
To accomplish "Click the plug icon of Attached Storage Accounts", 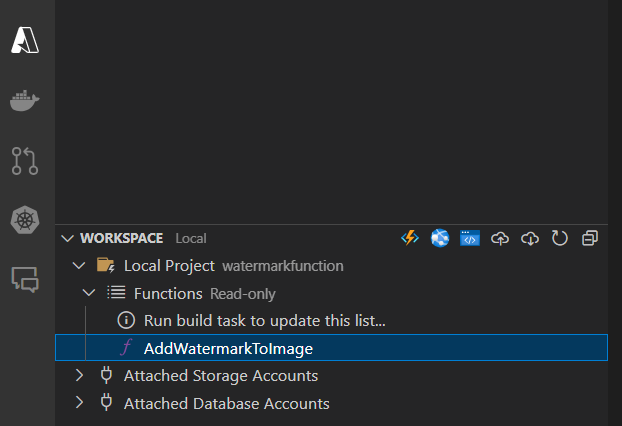I will pos(106,375).
